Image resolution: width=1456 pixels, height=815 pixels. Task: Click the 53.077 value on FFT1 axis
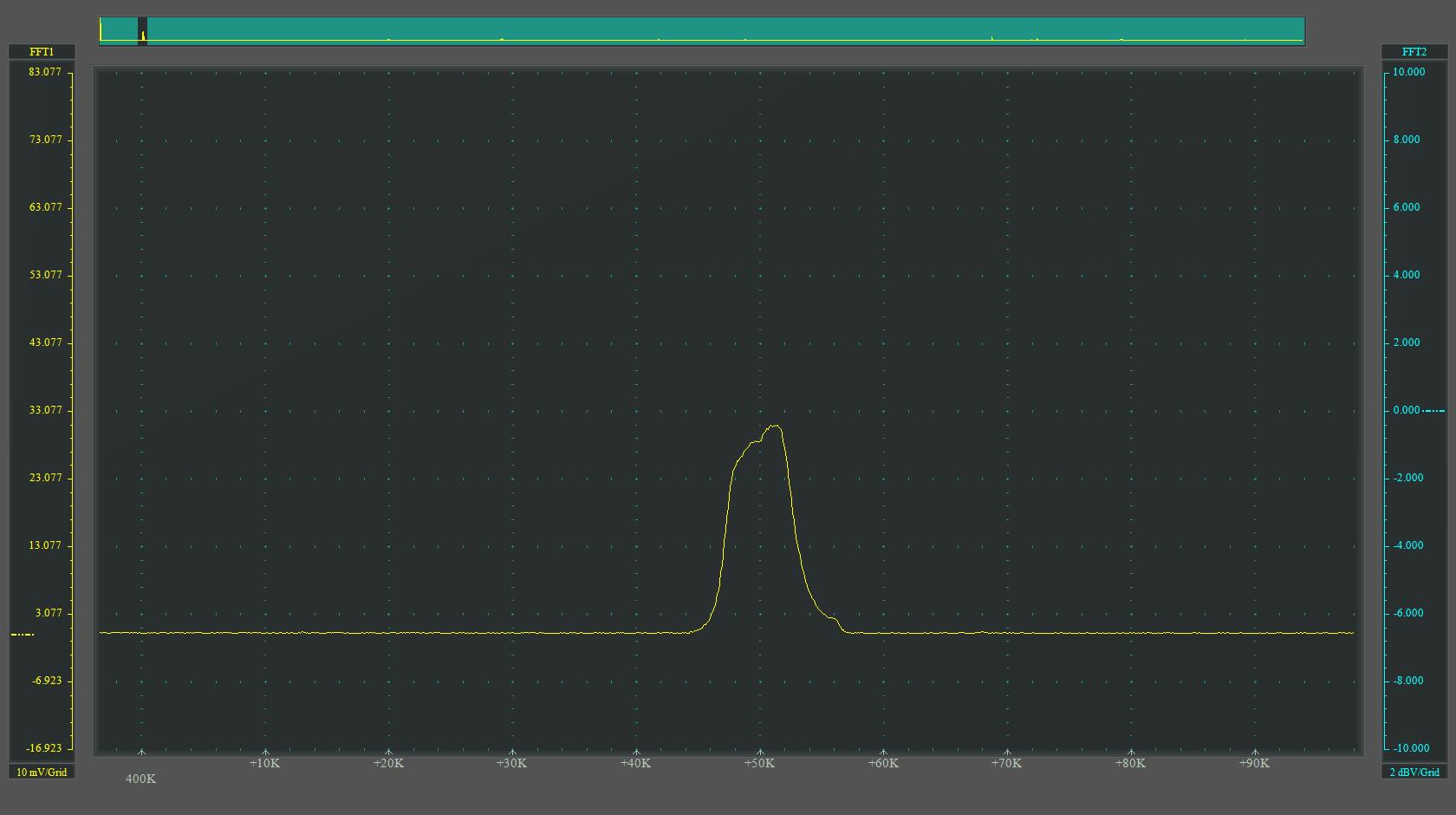click(x=45, y=275)
